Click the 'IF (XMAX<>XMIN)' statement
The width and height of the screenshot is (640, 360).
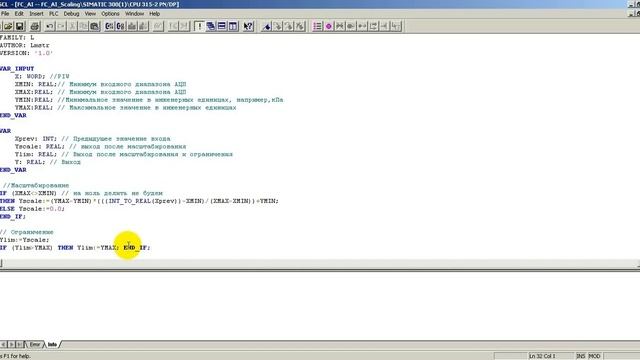coord(81,193)
